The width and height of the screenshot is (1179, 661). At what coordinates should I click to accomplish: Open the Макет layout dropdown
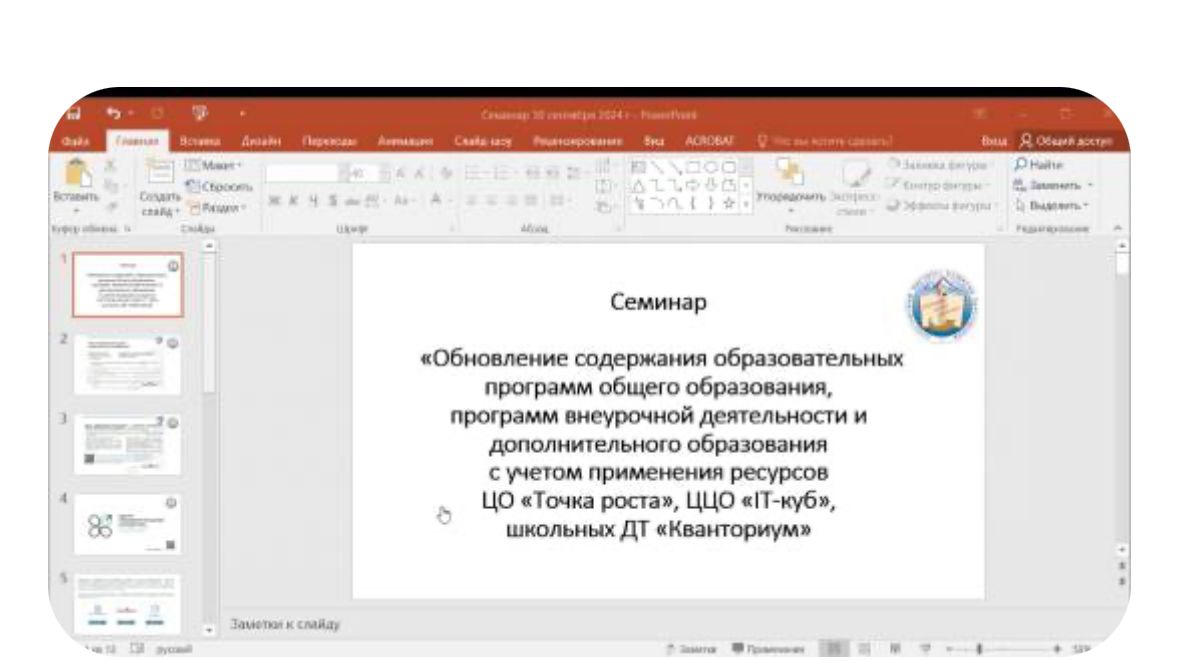click(214, 165)
